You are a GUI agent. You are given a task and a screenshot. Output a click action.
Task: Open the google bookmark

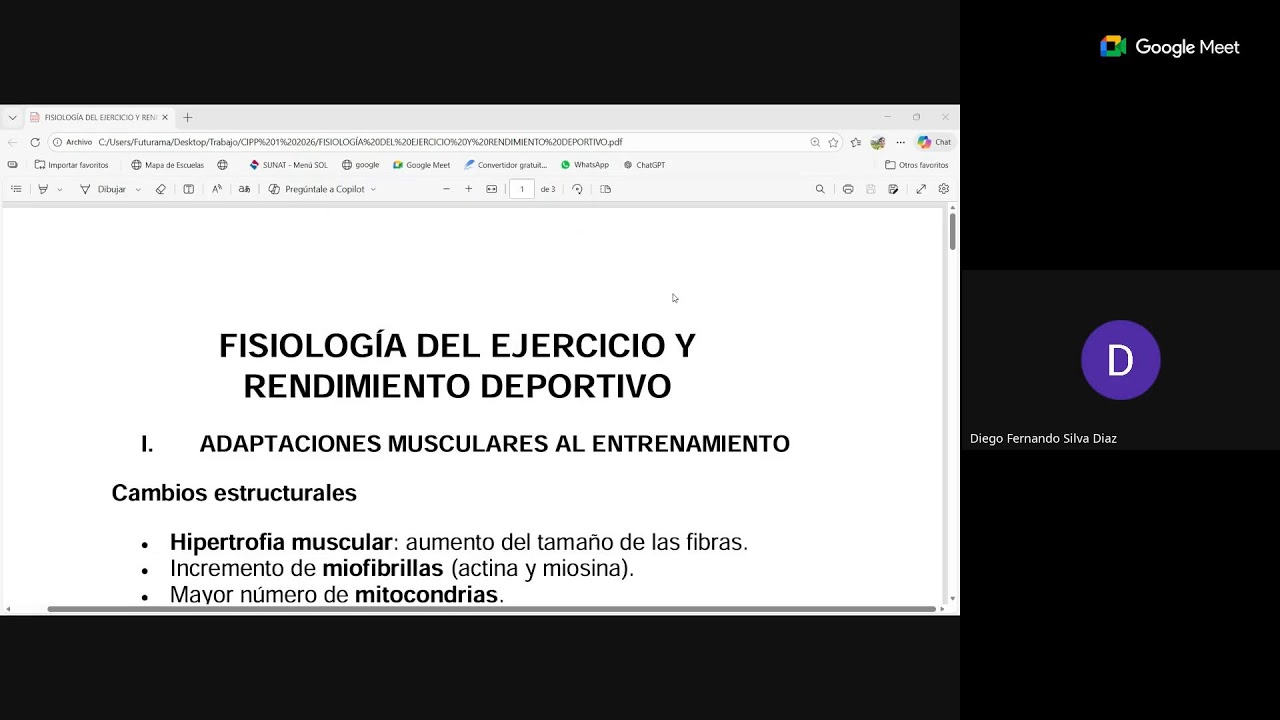360,165
